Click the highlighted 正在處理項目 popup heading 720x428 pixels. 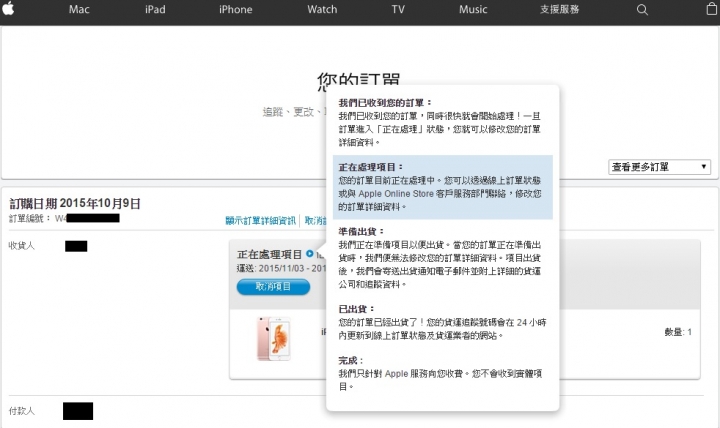(371, 167)
